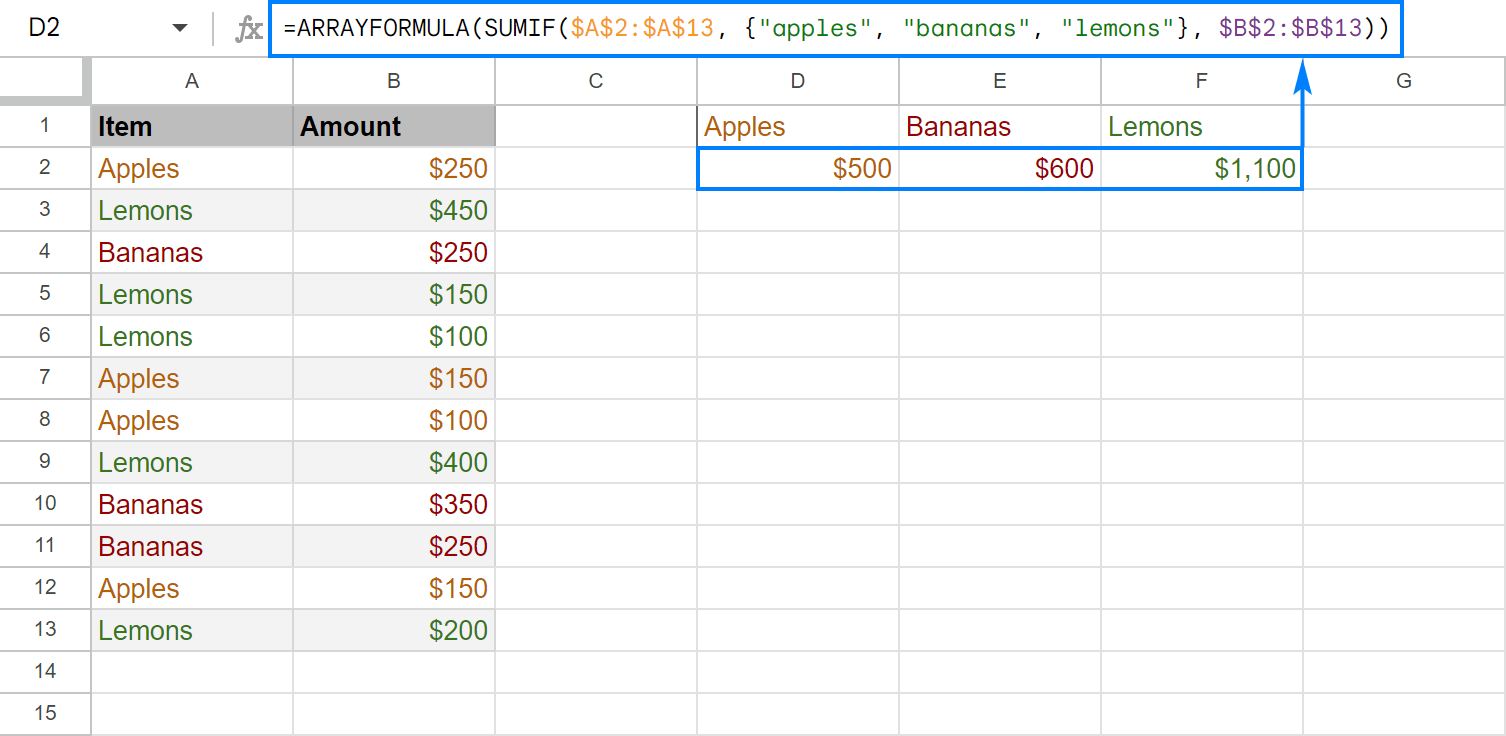Viewport: 1506px width, 736px height.
Task: Click the $450 amount cell
Action: point(394,210)
